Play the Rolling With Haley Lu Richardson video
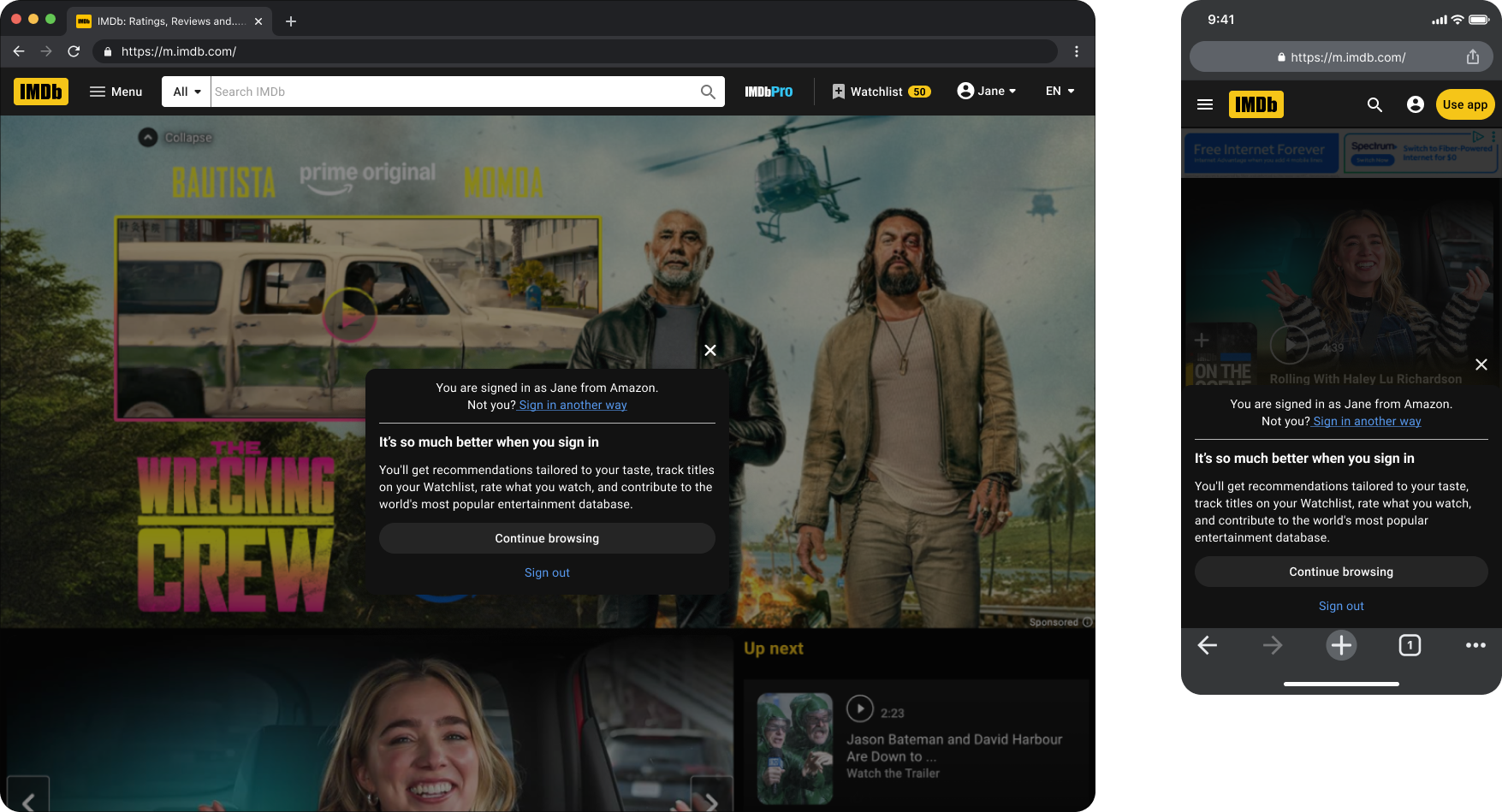This screenshot has height=812, width=1502. click(x=1290, y=345)
